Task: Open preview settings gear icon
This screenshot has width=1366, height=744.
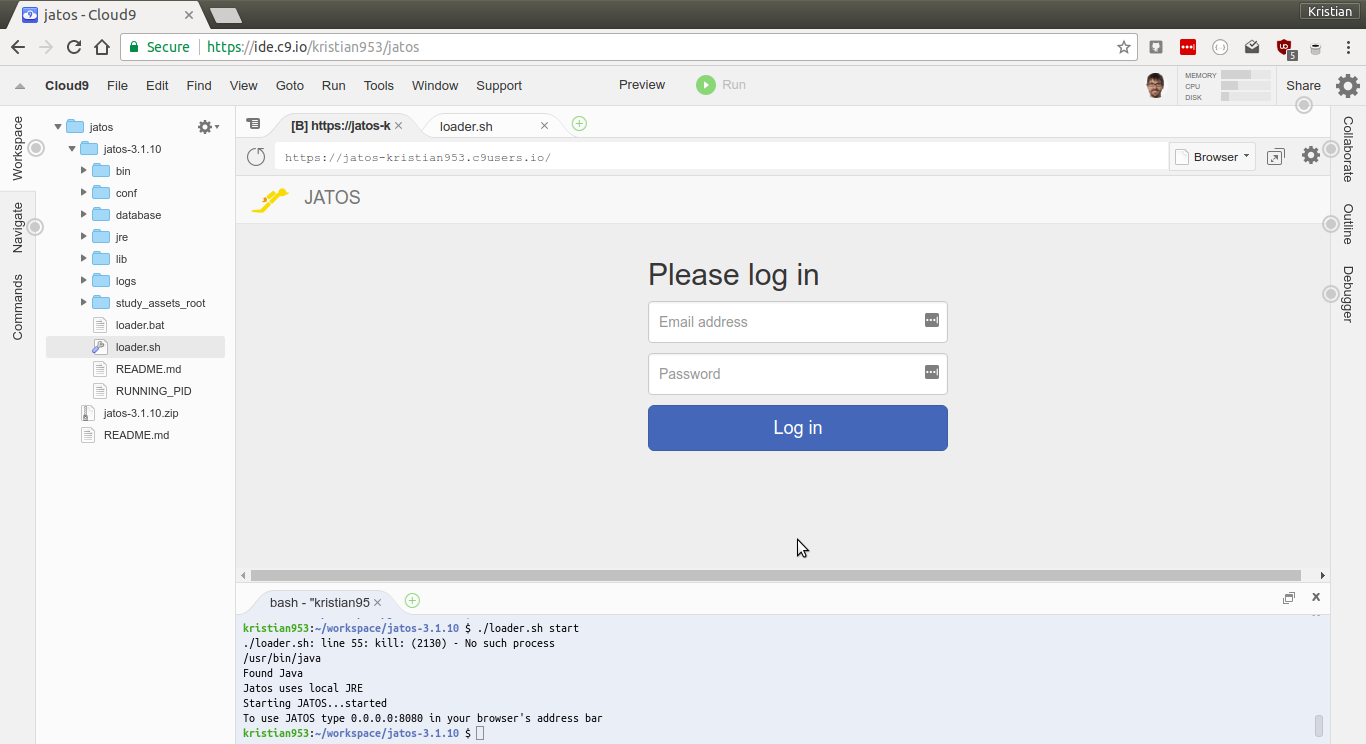Action: click(x=1310, y=155)
